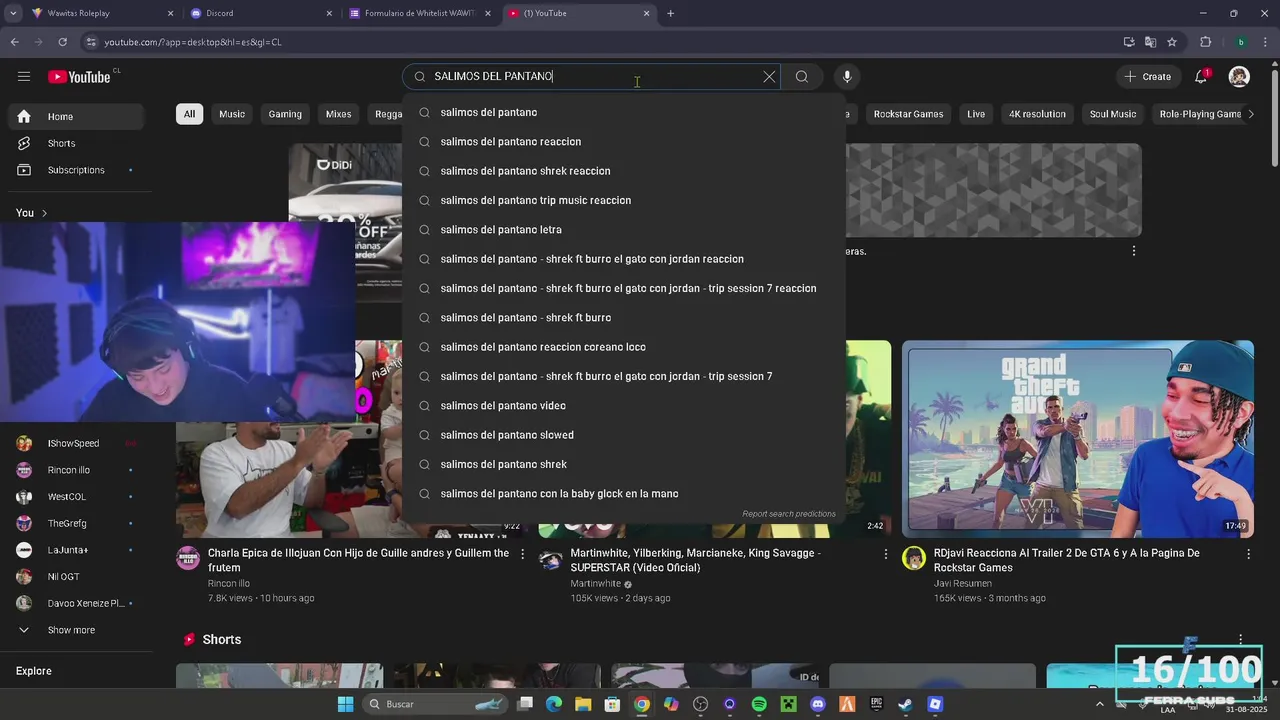Viewport: 1280px width, 720px height.
Task: Expand the You section chevron
Action: (x=44, y=213)
